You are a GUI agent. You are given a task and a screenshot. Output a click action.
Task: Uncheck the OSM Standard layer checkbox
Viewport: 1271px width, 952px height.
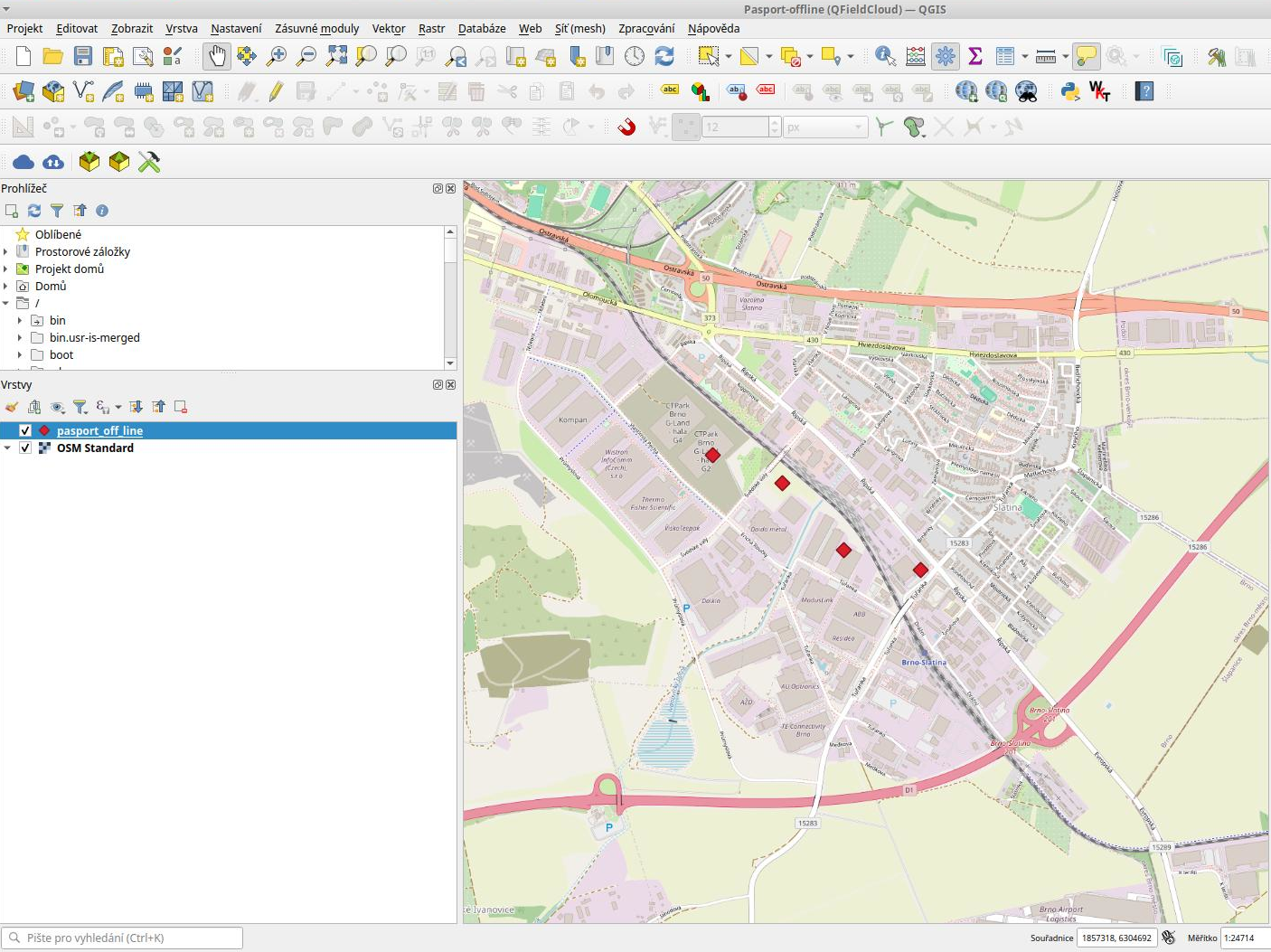point(25,448)
